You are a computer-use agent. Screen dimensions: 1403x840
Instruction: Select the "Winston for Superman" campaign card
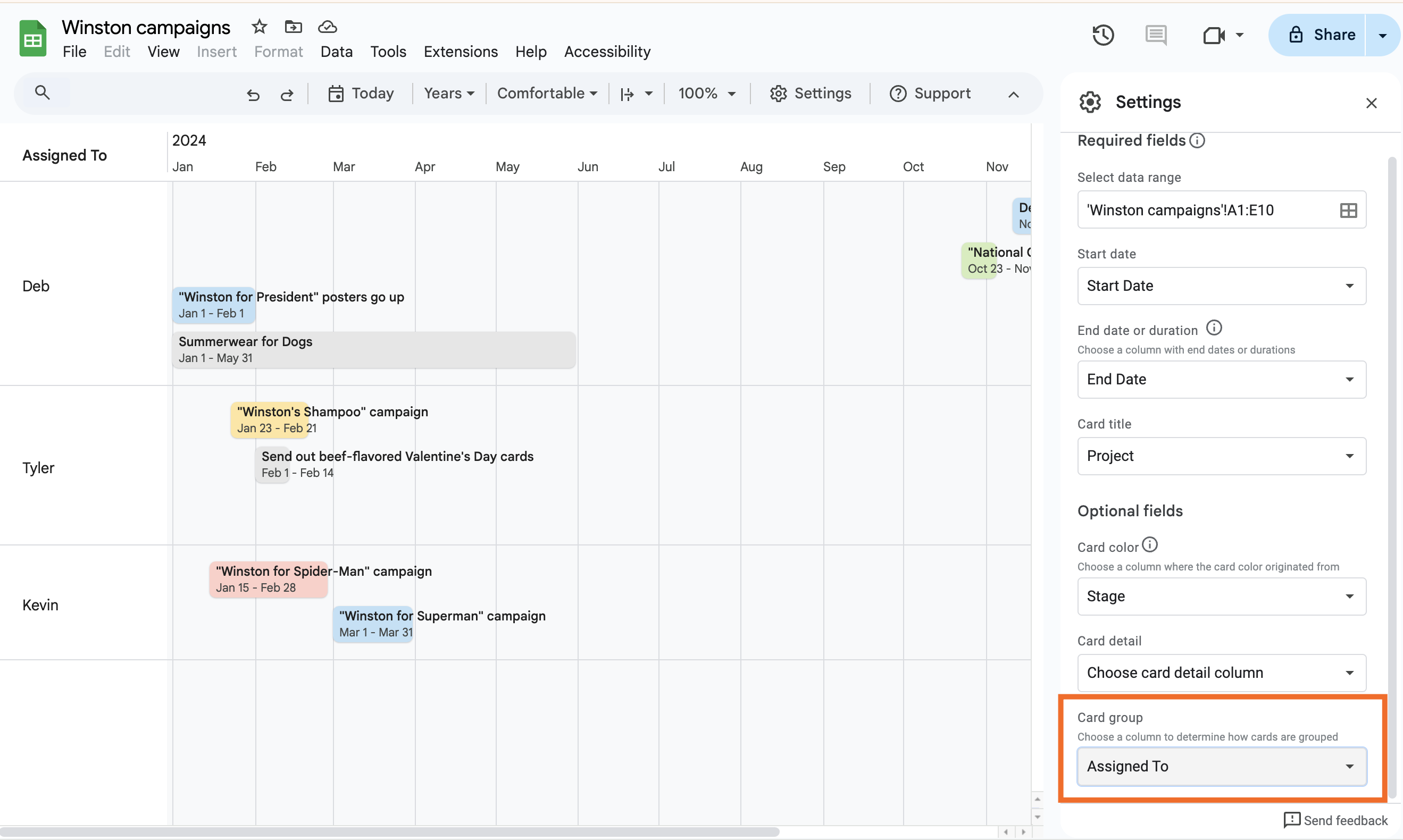click(372, 624)
